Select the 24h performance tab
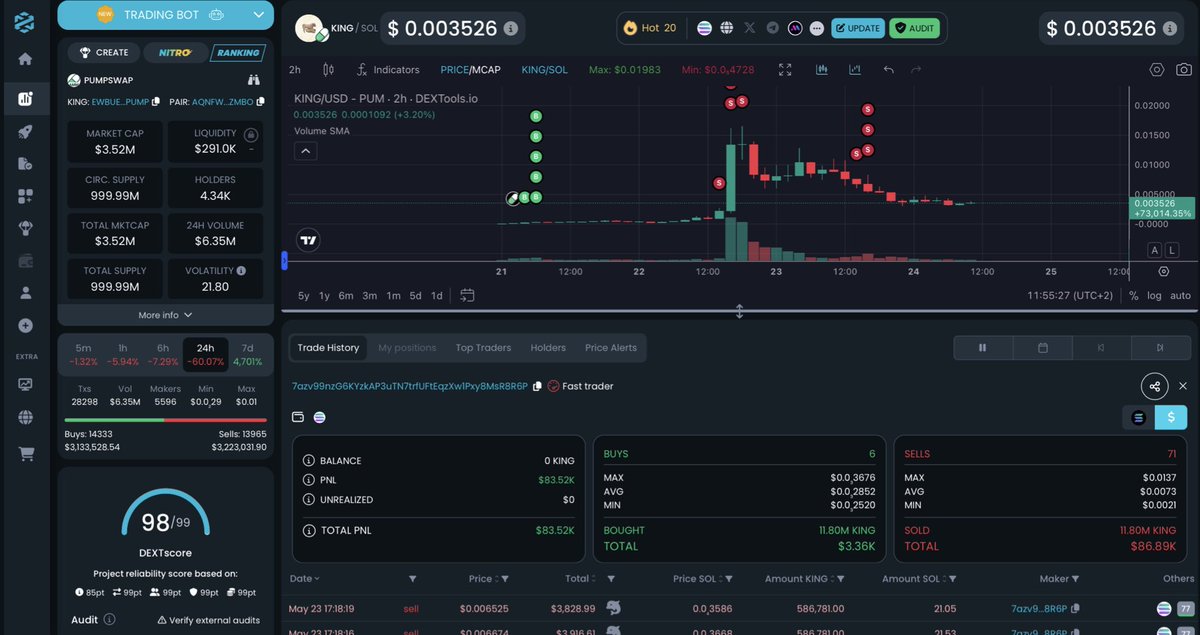 206,354
